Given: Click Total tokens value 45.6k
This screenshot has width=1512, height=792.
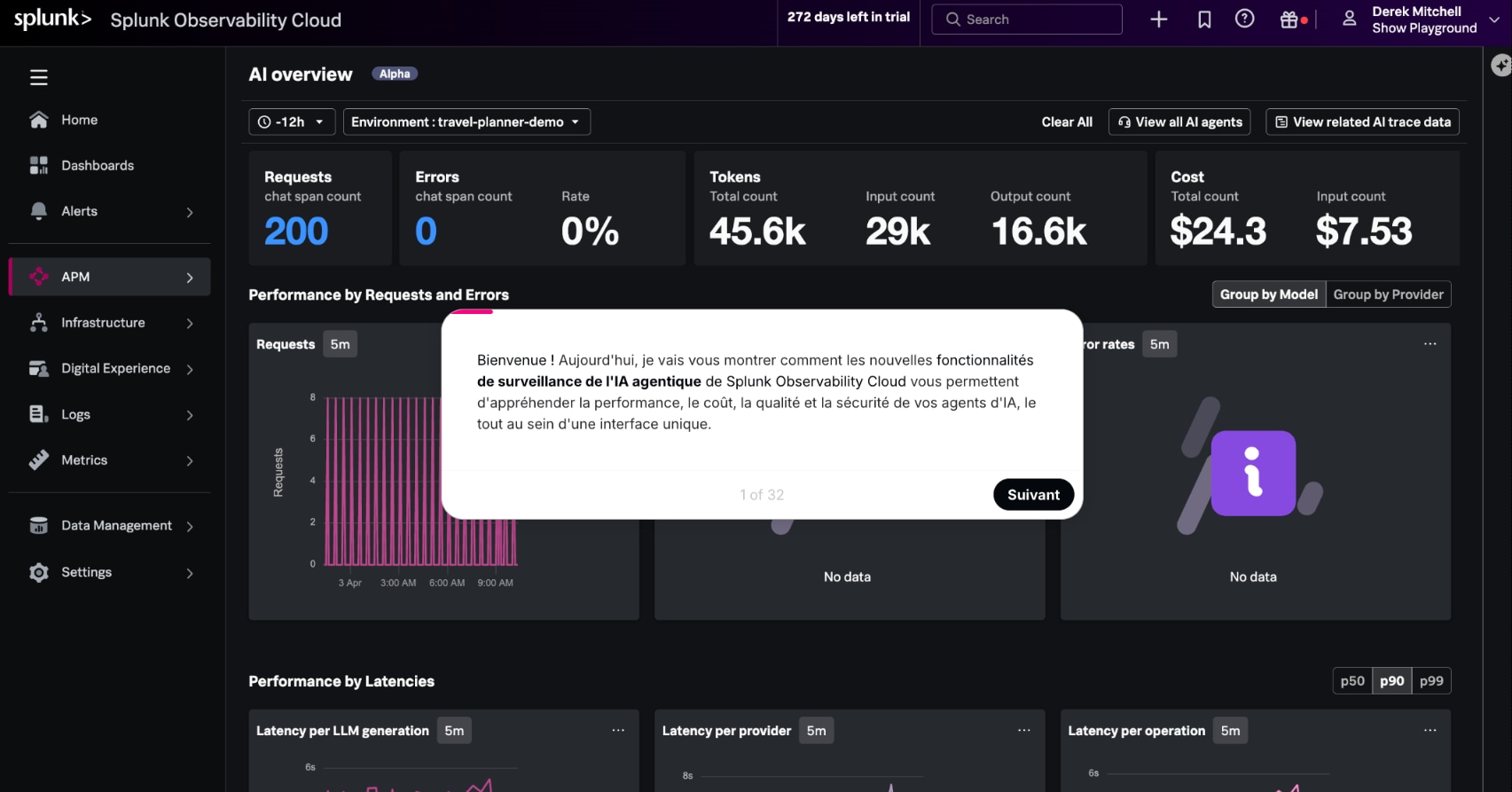Looking at the screenshot, I should pyautogui.click(x=757, y=231).
